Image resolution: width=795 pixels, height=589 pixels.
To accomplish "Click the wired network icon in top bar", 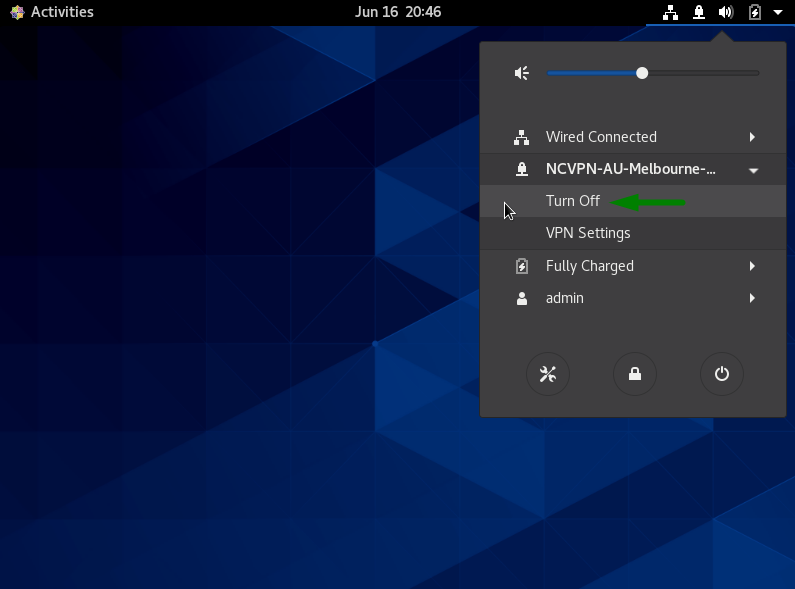I will coord(670,12).
